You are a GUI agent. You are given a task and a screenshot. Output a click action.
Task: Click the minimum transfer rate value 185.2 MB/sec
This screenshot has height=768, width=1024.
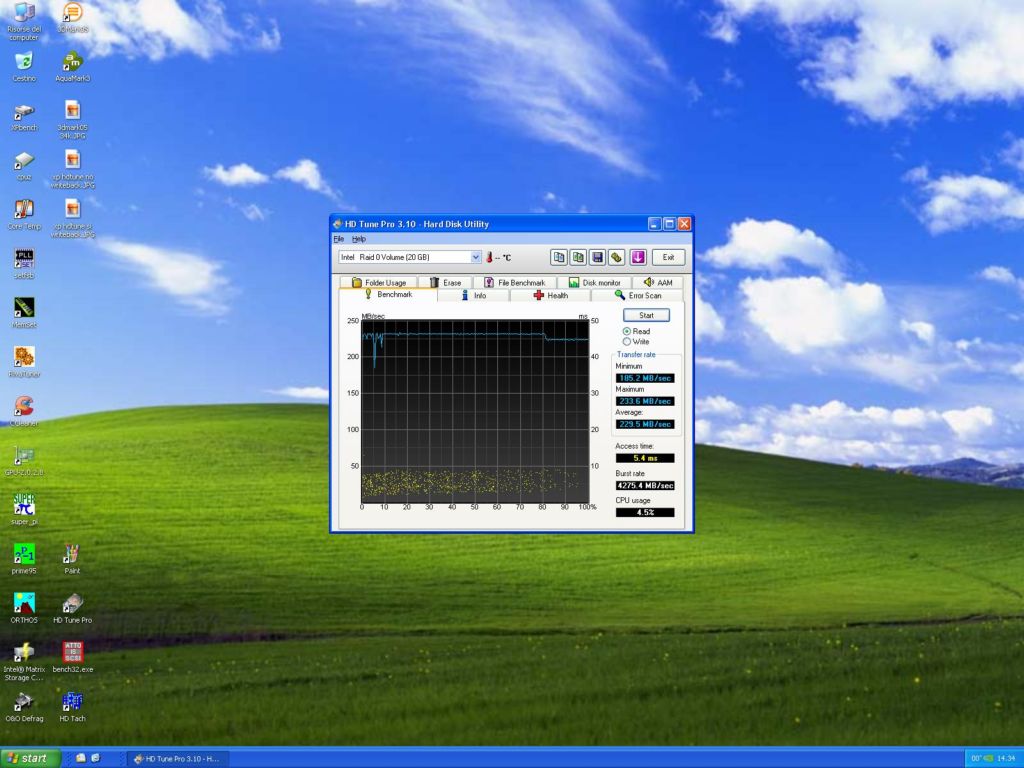click(x=645, y=378)
